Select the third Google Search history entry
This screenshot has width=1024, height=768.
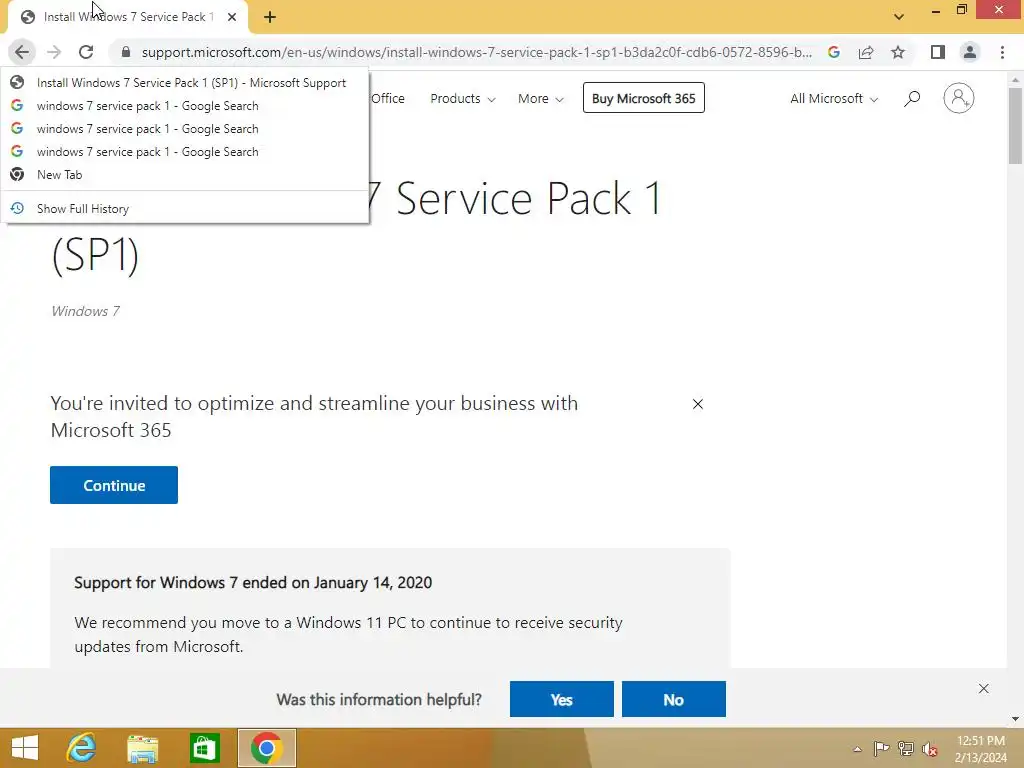pos(185,152)
